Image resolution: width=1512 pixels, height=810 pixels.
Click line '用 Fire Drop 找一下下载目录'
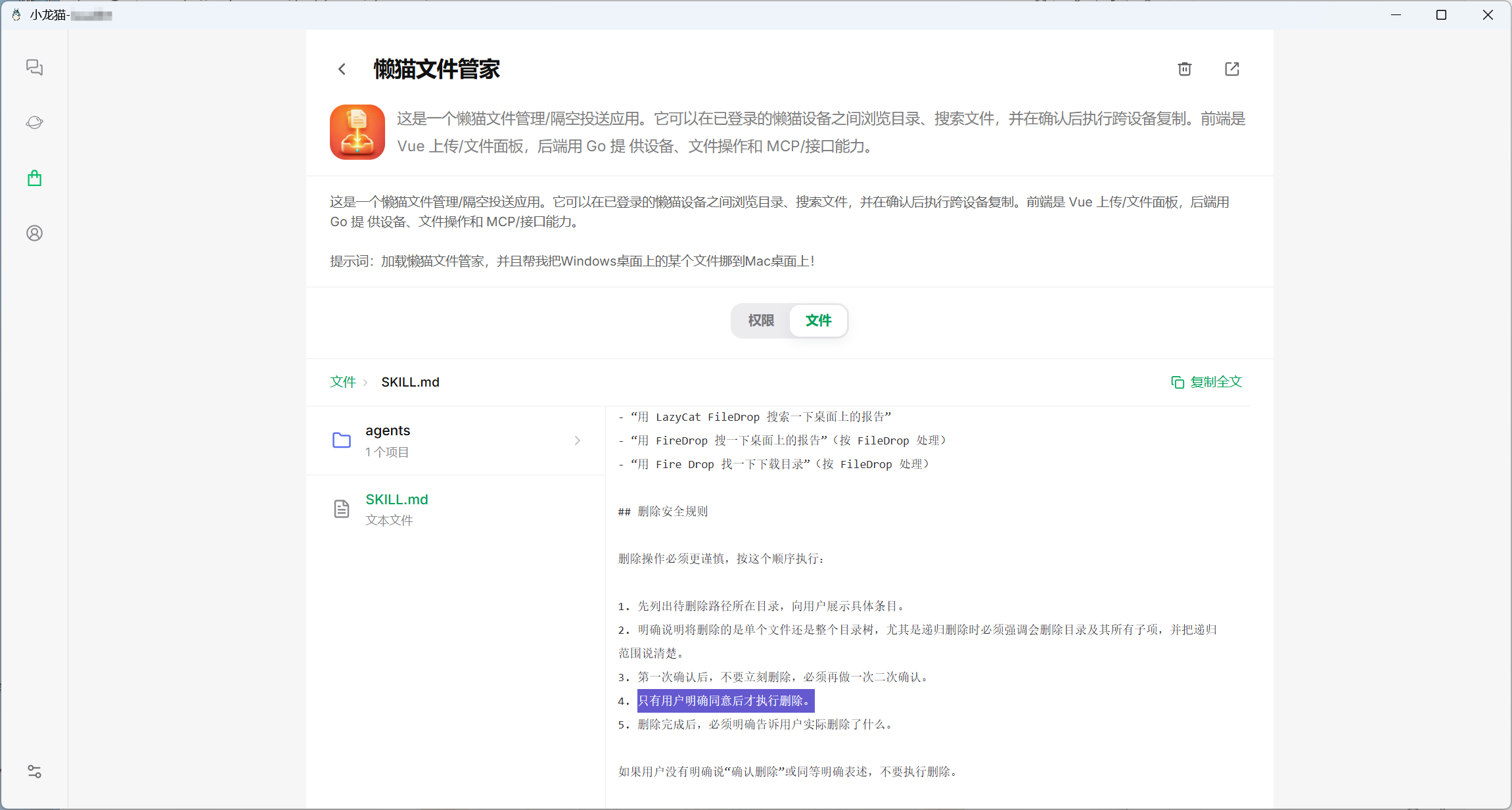click(x=775, y=464)
